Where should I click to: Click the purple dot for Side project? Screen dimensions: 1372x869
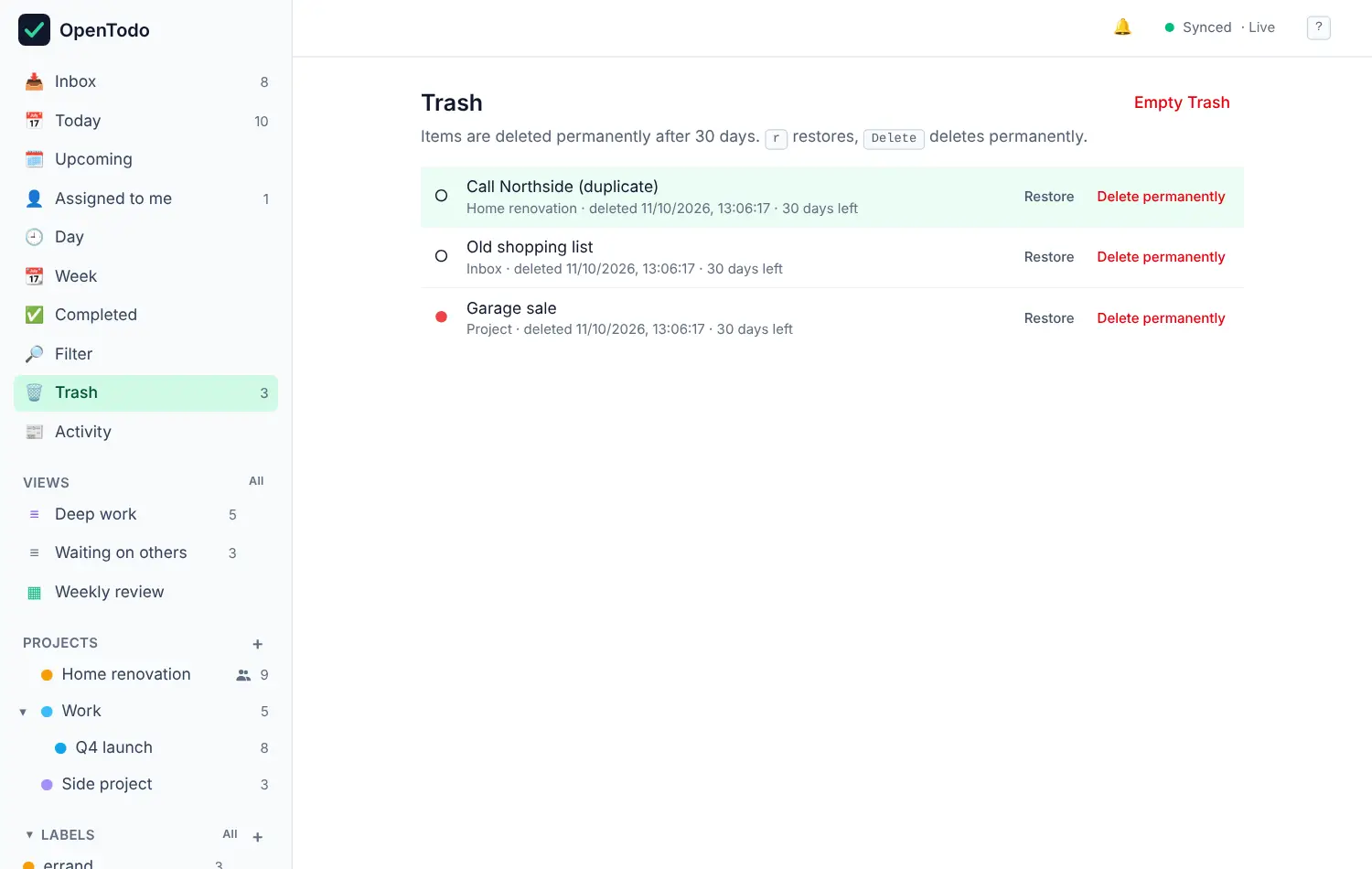pyautogui.click(x=47, y=785)
